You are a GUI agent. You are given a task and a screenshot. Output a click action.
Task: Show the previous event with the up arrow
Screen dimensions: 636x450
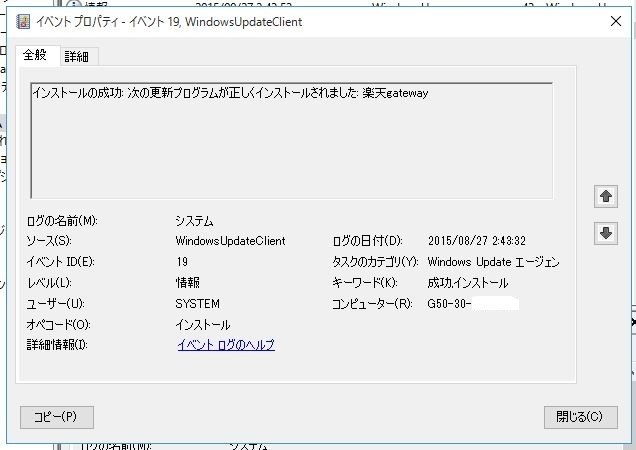pyautogui.click(x=606, y=197)
